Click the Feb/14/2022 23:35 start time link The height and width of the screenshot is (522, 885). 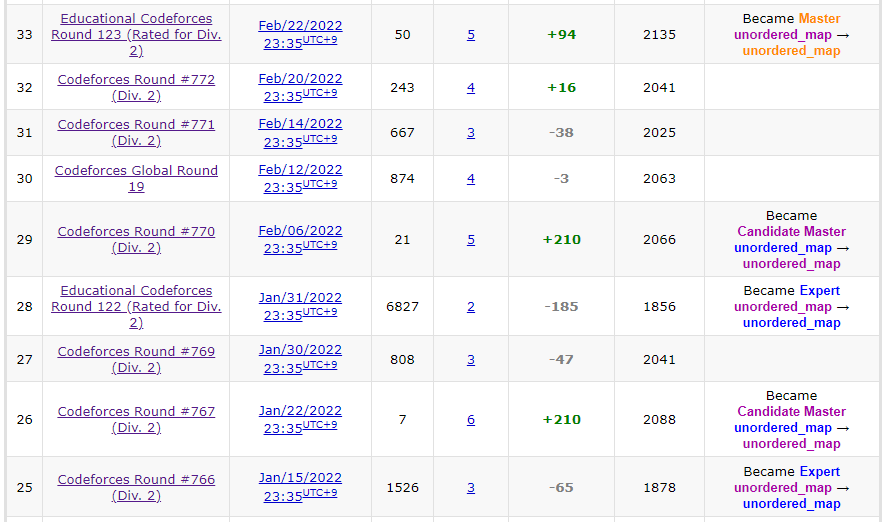(x=300, y=133)
